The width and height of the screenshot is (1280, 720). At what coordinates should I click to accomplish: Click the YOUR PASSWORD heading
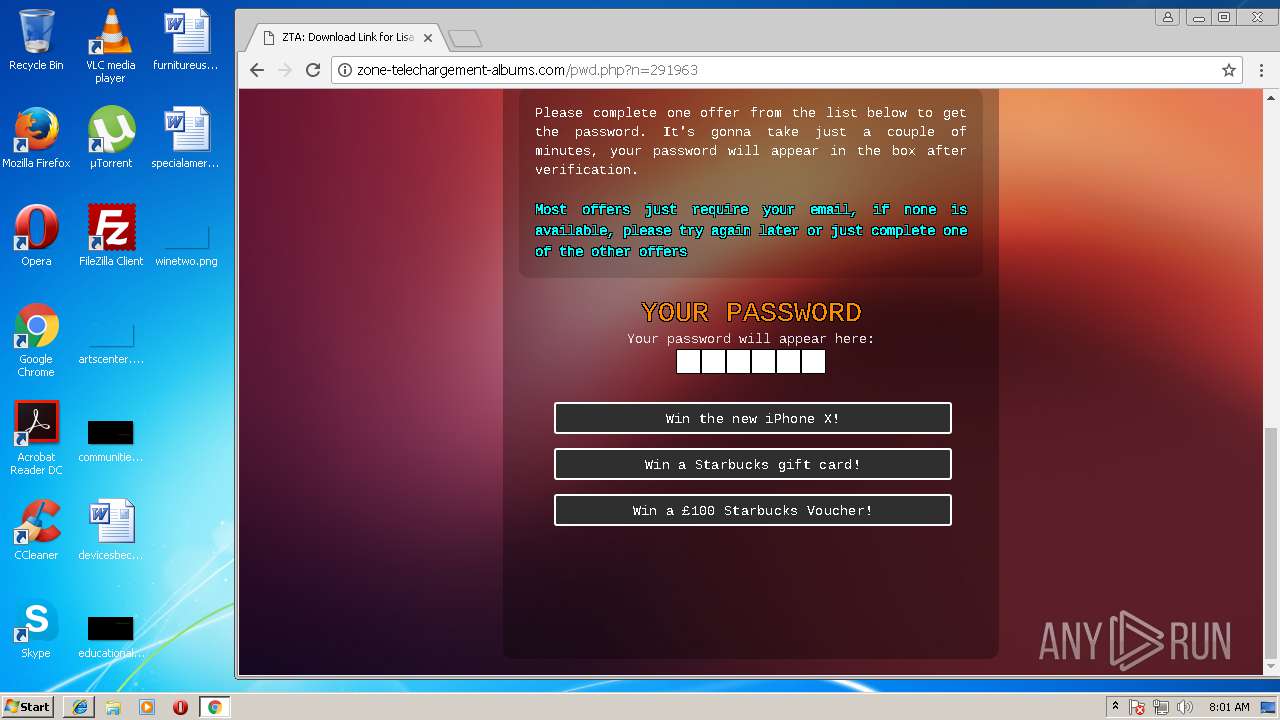click(751, 312)
